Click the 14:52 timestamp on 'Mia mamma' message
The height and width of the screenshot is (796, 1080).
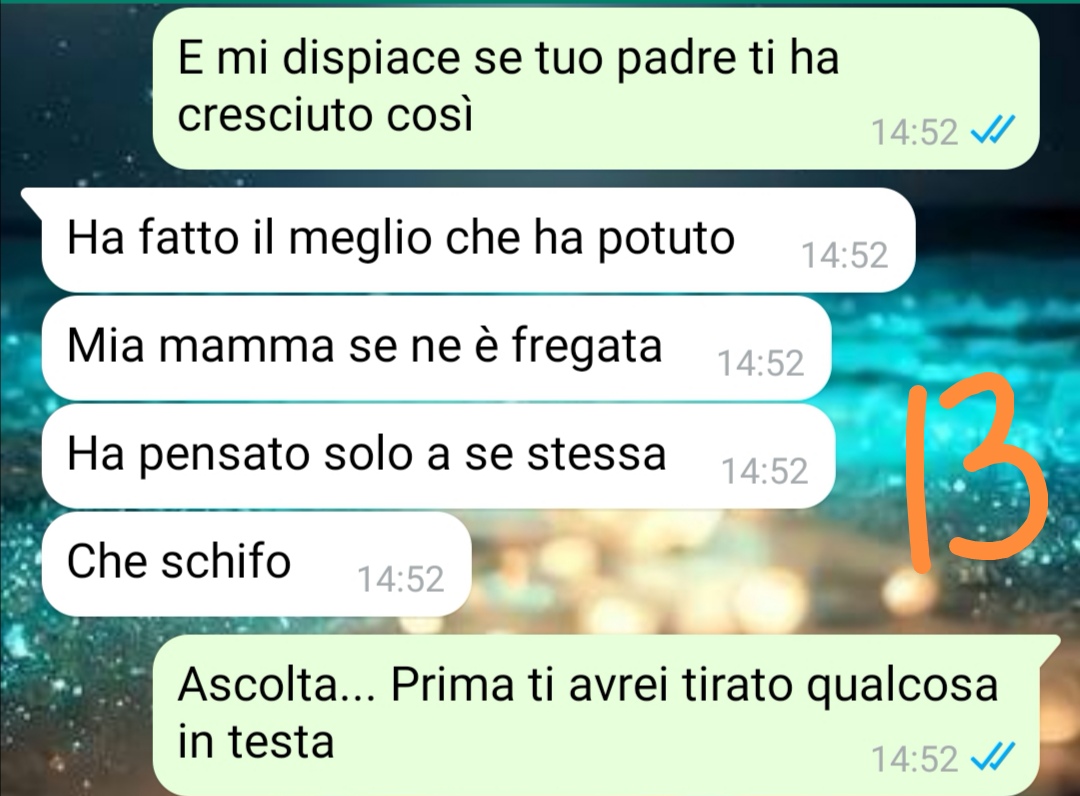coord(761,363)
